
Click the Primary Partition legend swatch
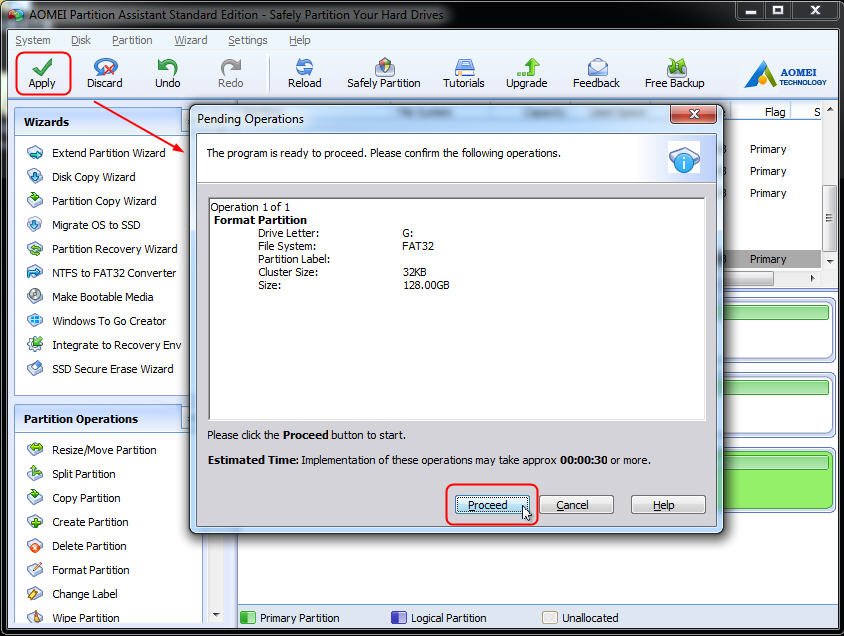pyautogui.click(x=248, y=617)
